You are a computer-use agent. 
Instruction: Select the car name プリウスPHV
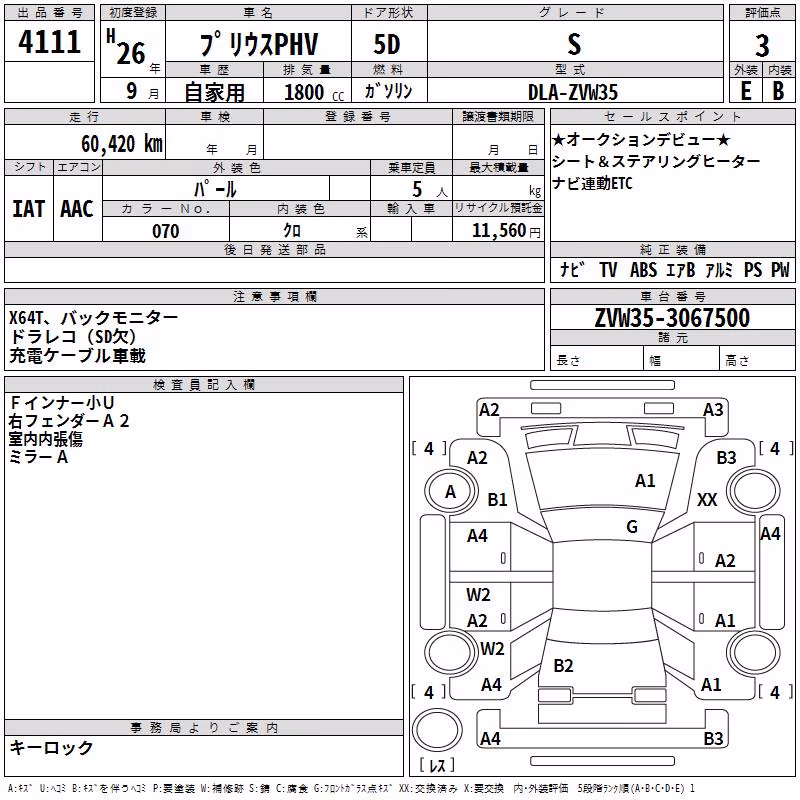pyautogui.click(x=259, y=44)
